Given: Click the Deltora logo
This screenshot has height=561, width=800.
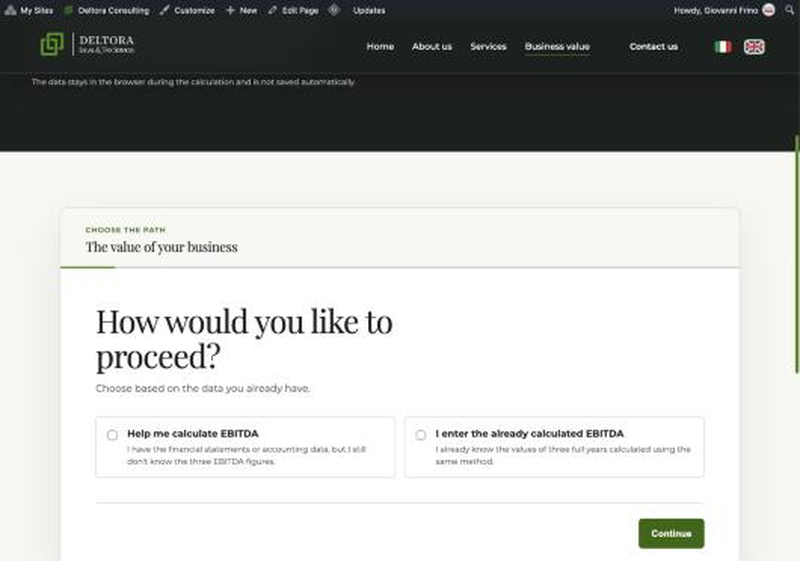Looking at the screenshot, I should click(x=87, y=44).
